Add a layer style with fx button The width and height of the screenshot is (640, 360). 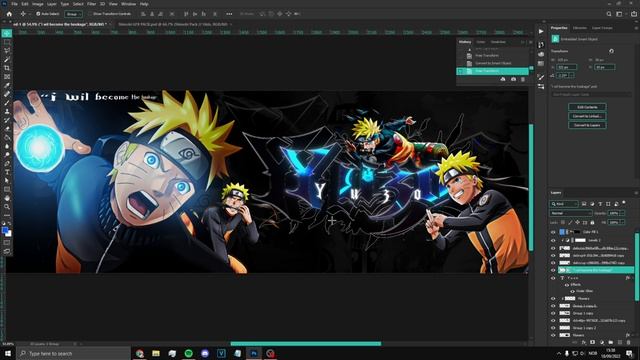pyautogui.click(x=584, y=342)
